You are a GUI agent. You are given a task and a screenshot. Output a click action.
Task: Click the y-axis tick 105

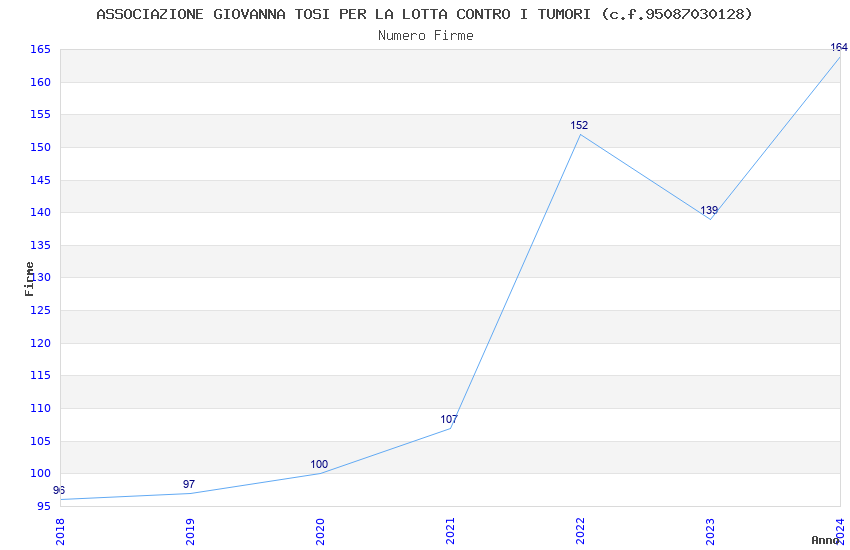pos(40,442)
